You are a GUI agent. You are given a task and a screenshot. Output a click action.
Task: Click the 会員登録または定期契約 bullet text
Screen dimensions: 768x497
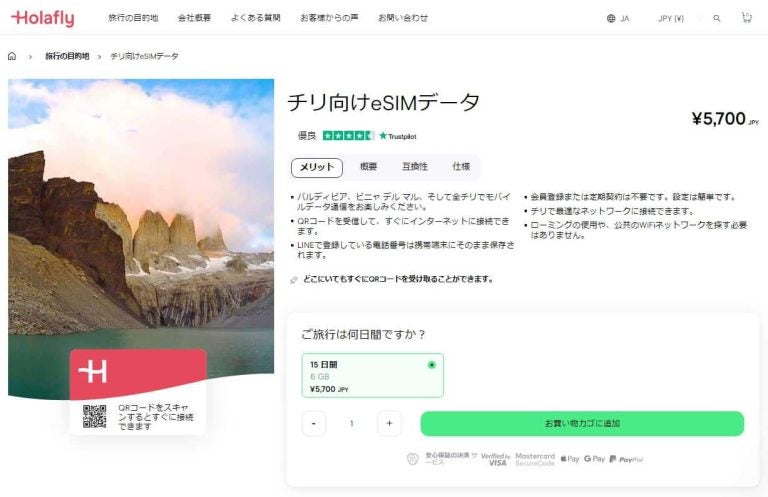pos(633,197)
